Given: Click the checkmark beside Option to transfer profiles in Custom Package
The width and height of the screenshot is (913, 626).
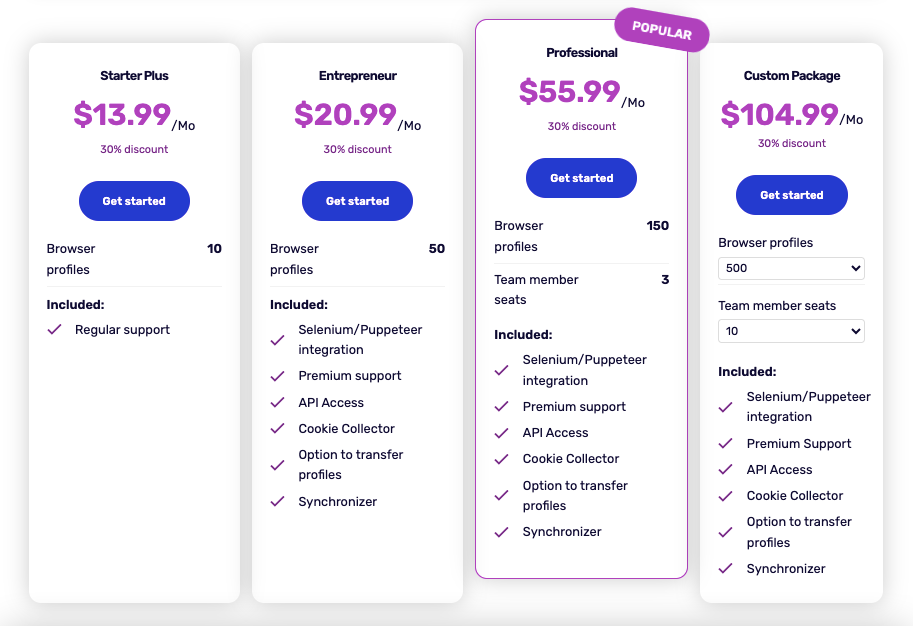Looking at the screenshot, I should (x=724, y=530).
